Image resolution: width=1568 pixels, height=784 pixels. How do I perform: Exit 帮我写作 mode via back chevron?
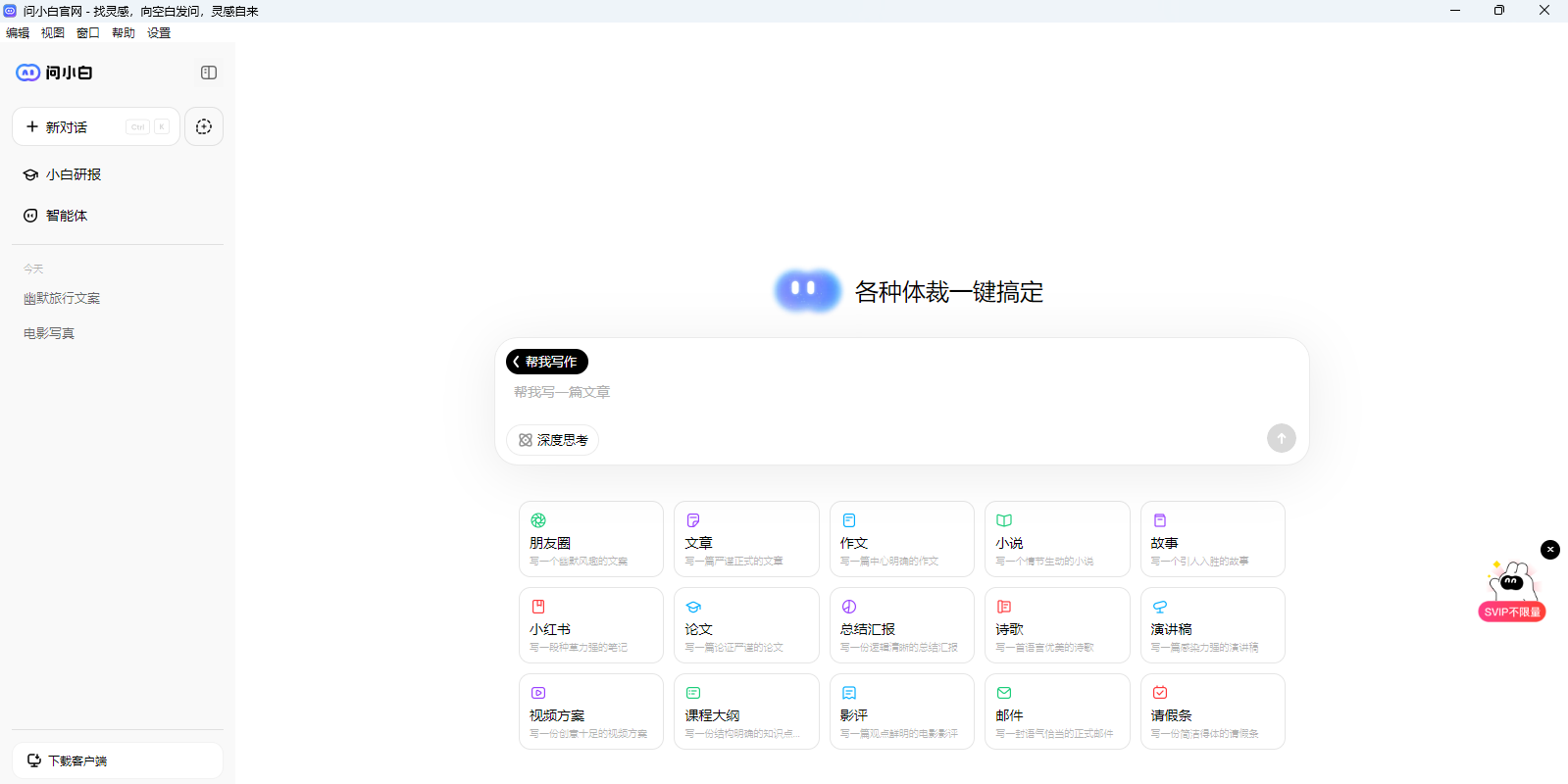coord(517,362)
